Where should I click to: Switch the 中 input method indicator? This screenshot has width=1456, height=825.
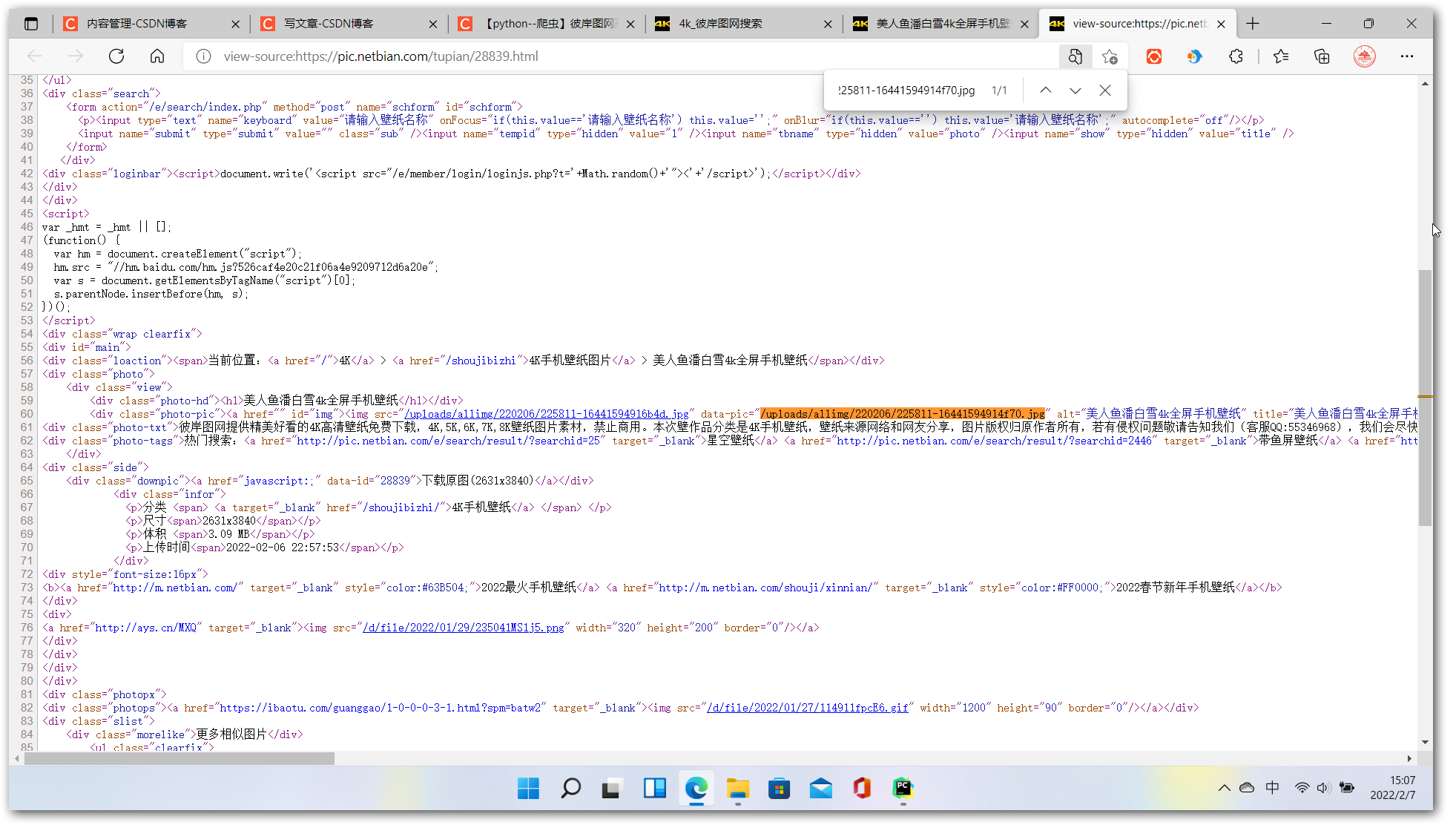pos(1272,788)
